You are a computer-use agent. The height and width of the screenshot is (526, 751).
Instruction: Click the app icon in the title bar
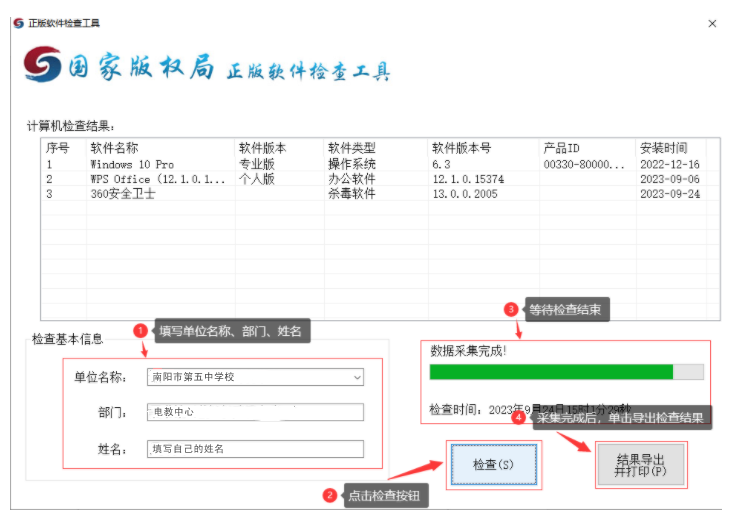18,23
